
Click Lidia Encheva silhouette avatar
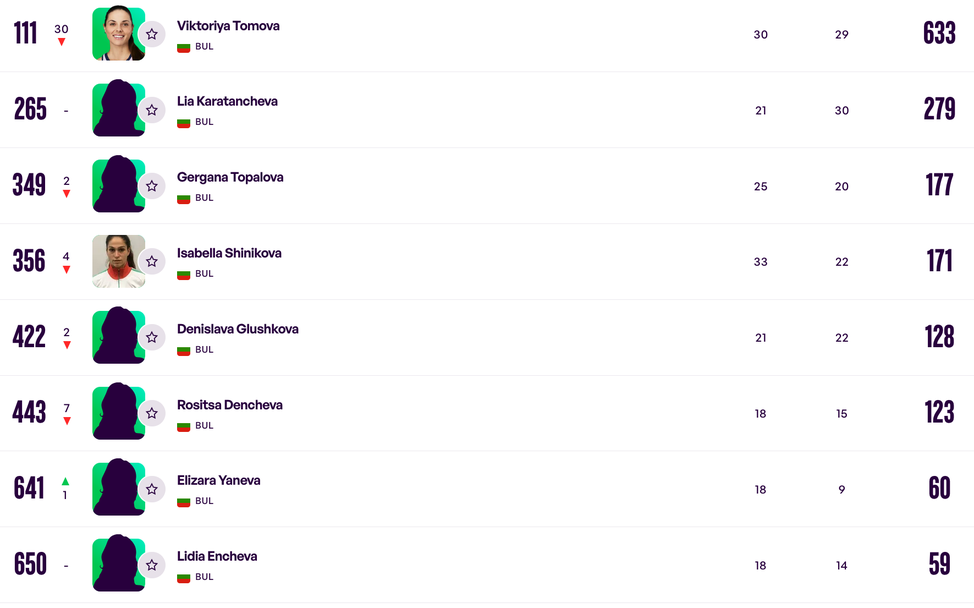pyautogui.click(x=116, y=564)
